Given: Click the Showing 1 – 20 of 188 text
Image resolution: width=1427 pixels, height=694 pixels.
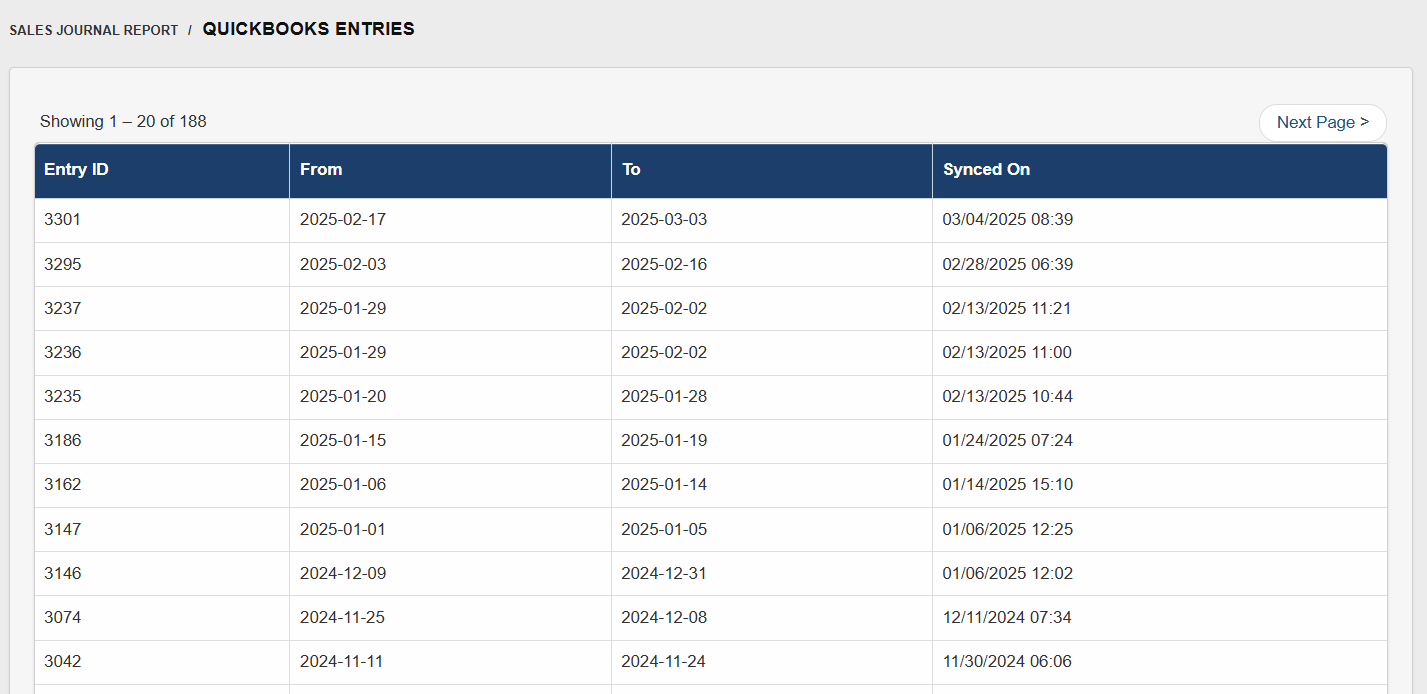Looking at the screenshot, I should [123, 122].
